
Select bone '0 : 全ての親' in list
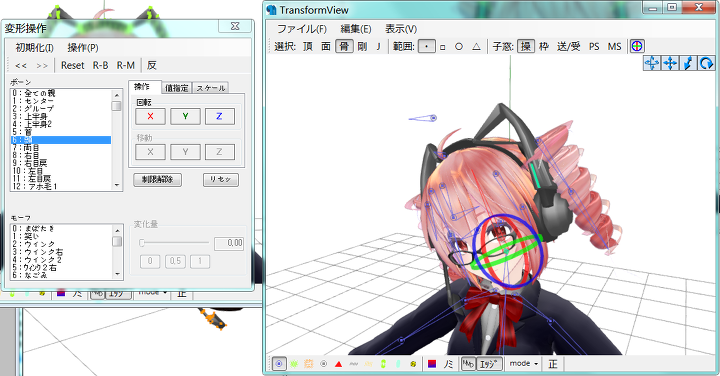pyautogui.click(x=61, y=93)
